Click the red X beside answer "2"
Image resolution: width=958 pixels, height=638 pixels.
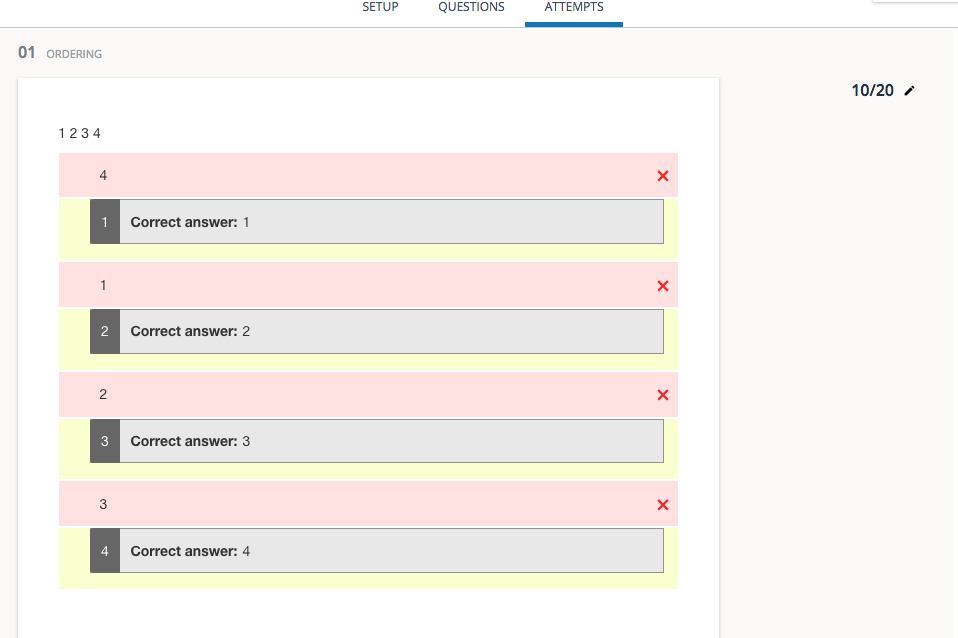tap(662, 394)
